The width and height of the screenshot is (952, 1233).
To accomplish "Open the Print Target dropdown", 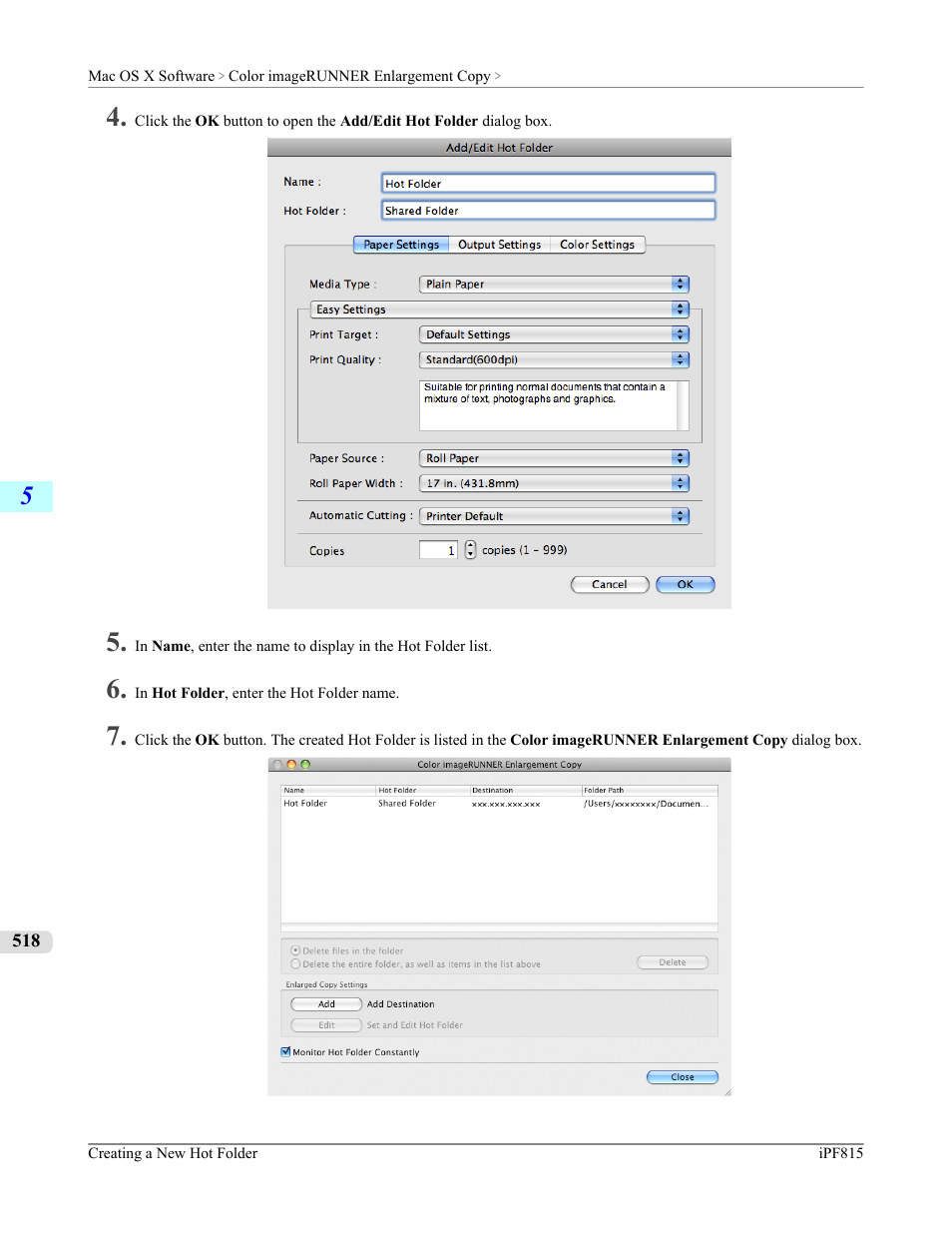I will click(554, 334).
